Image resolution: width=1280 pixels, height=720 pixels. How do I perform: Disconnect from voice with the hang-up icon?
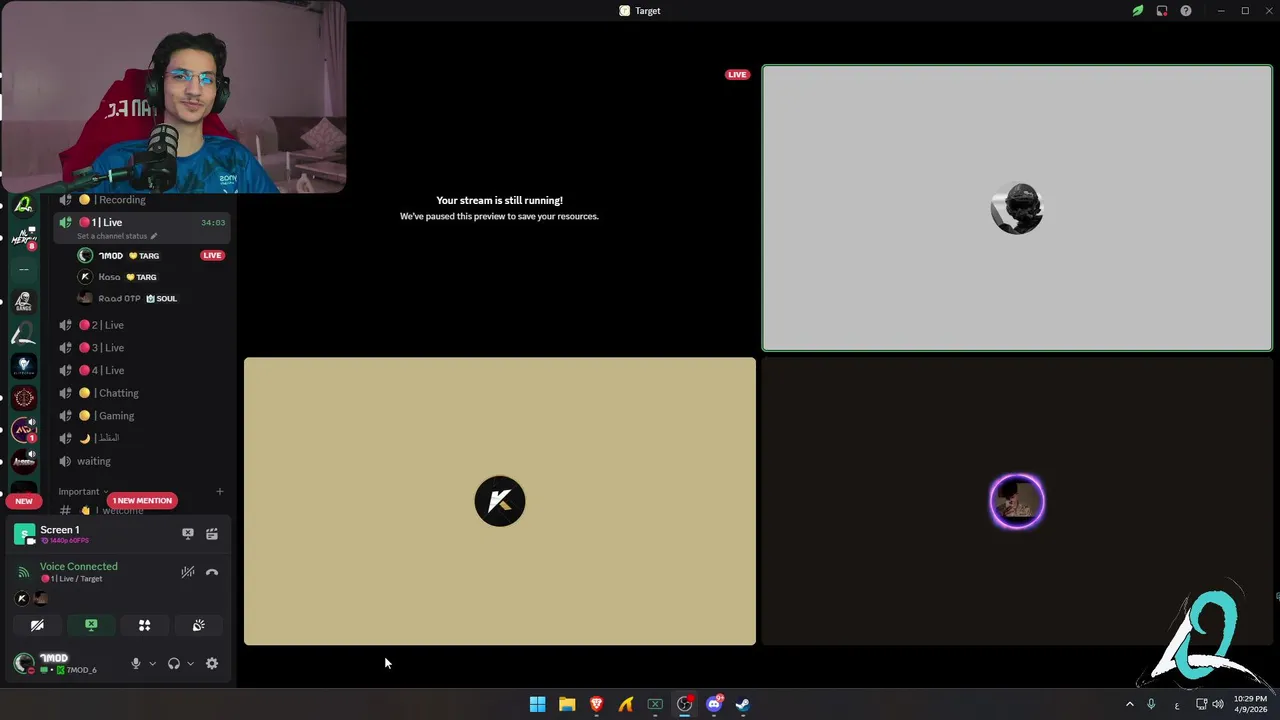pos(212,572)
